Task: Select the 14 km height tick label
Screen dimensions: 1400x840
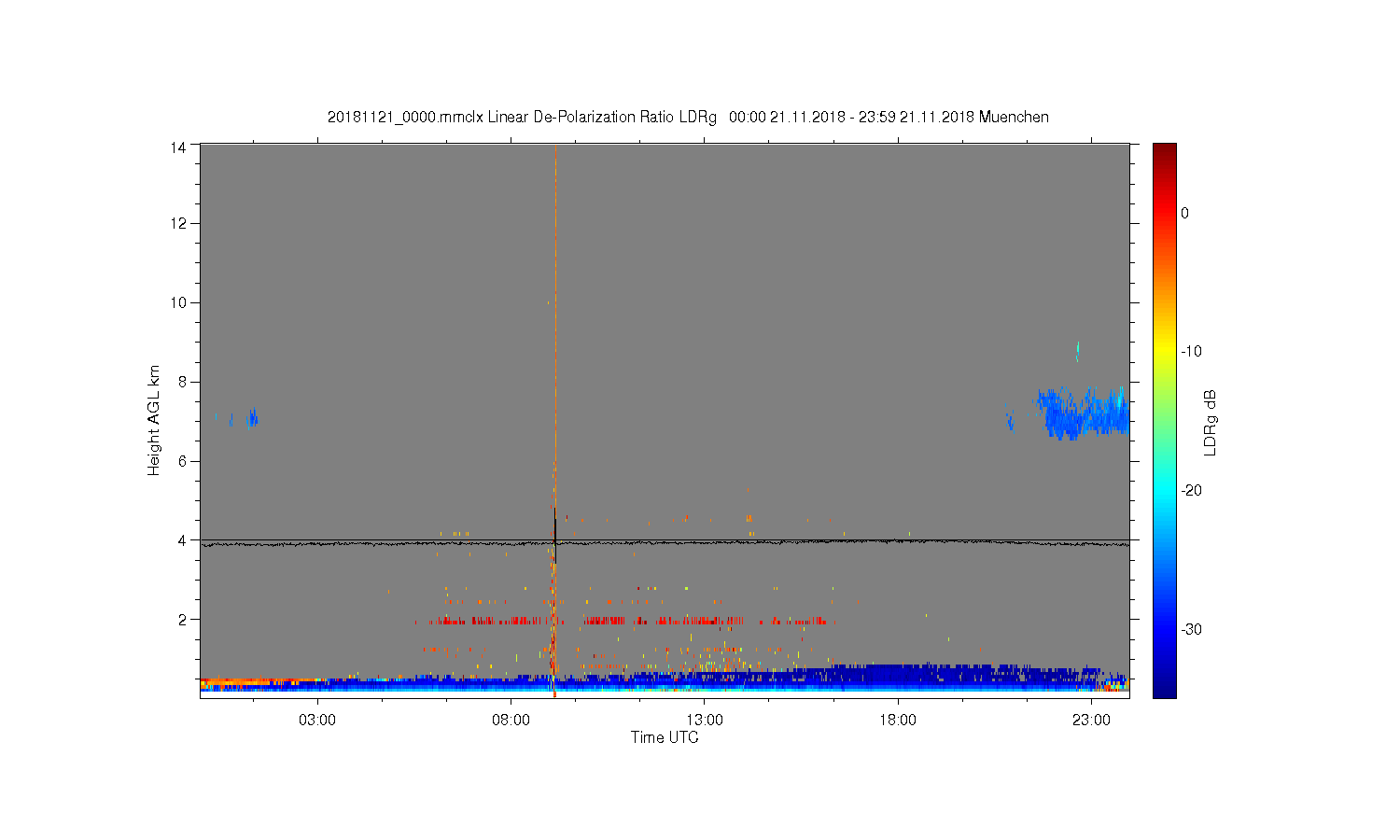Action: pos(178,147)
